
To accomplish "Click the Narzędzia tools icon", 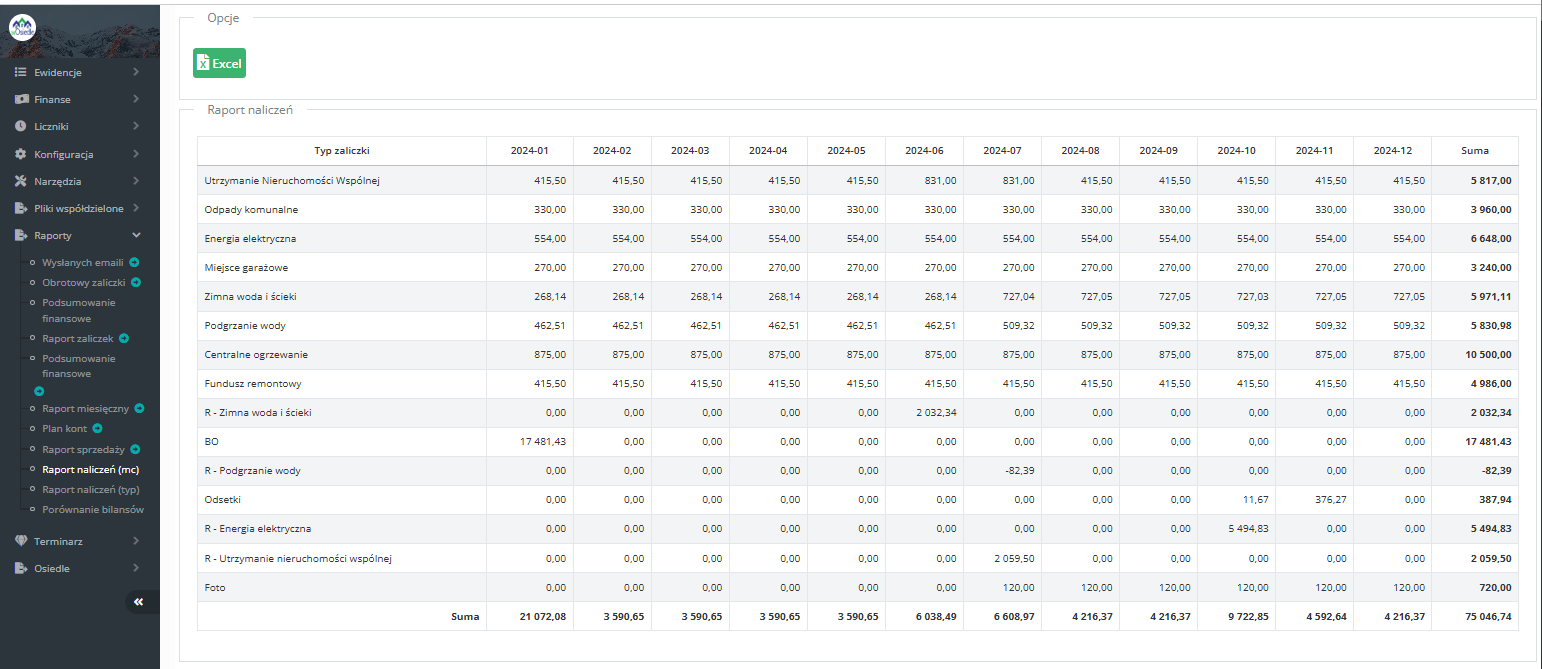I will 20,181.
